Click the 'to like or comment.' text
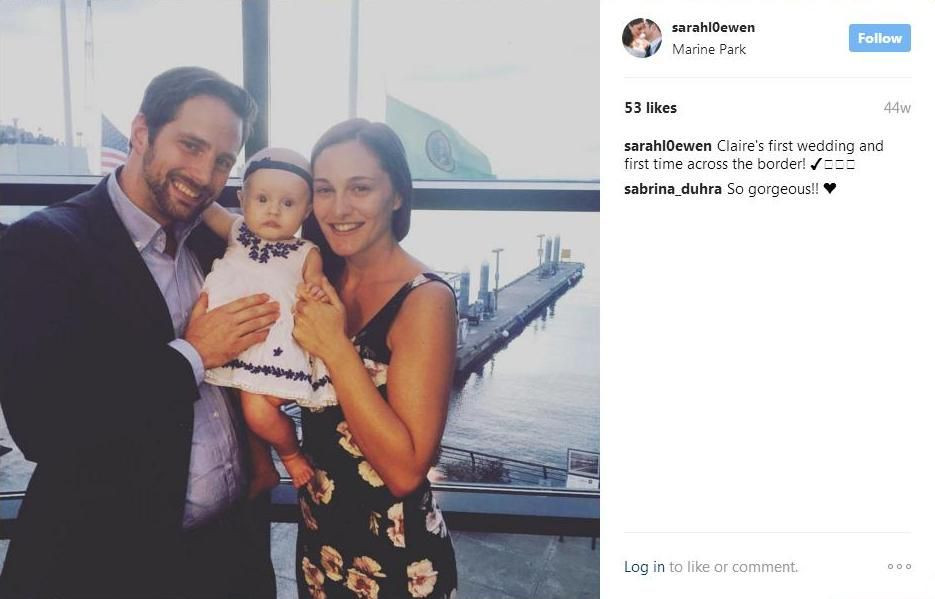Viewport: 935px width, 599px height. click(x=733, y=567)
